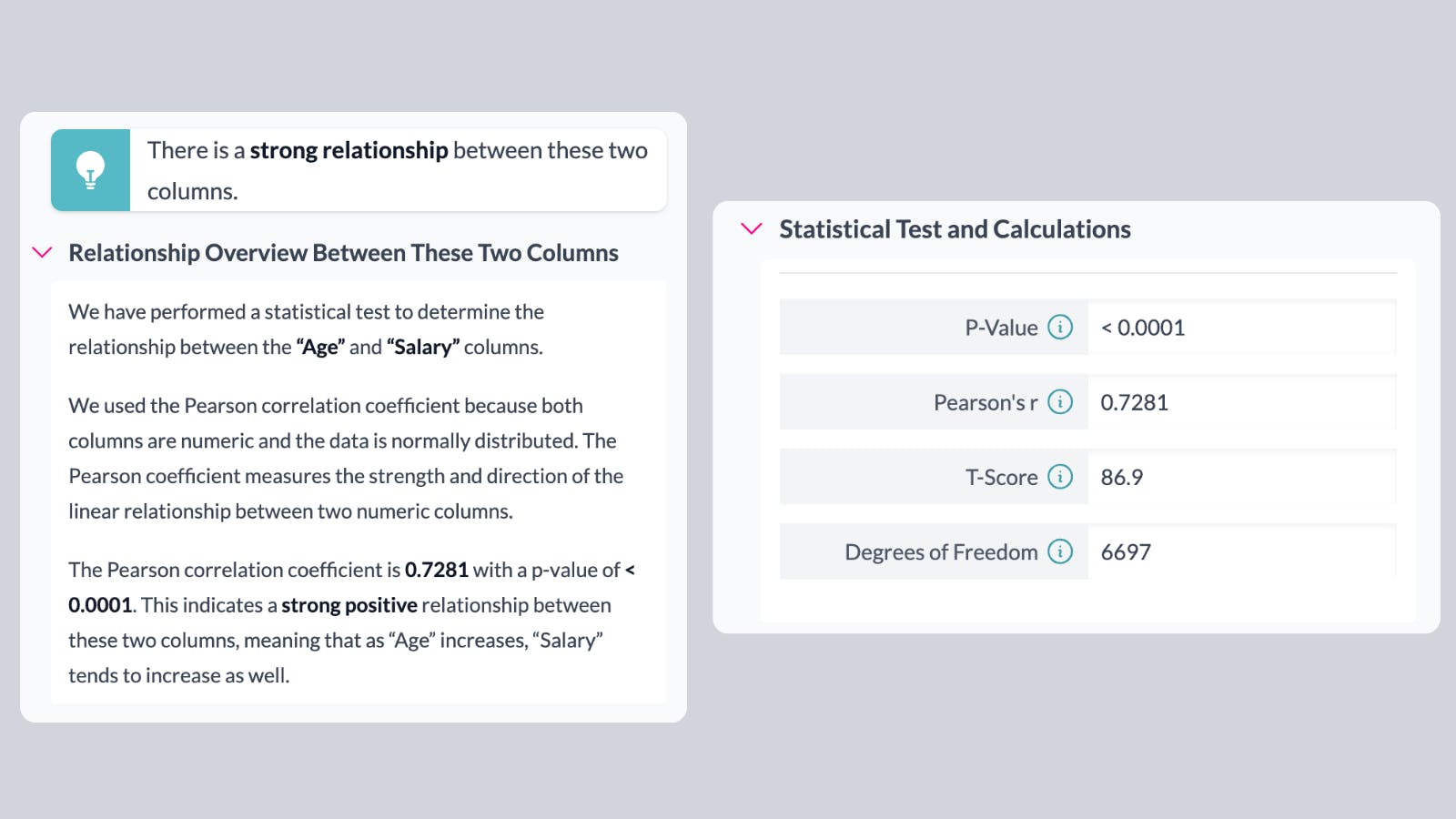The width and height of the screenshot is (1456, 819).
Task: Collapse the Relationship Overview section chevron
Action: 42,252
